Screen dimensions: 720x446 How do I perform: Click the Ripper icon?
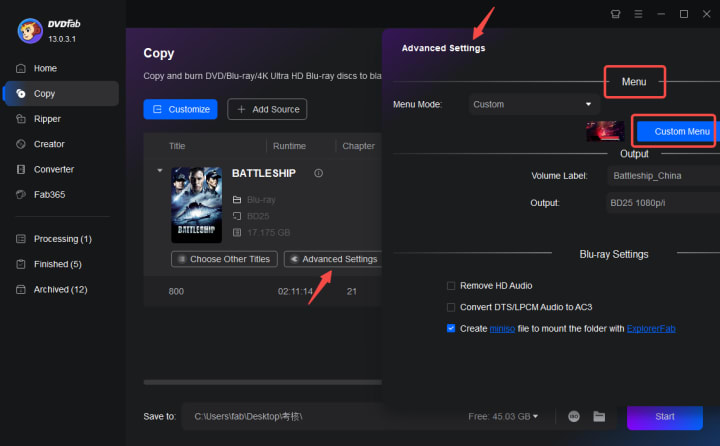click(21, 119)
